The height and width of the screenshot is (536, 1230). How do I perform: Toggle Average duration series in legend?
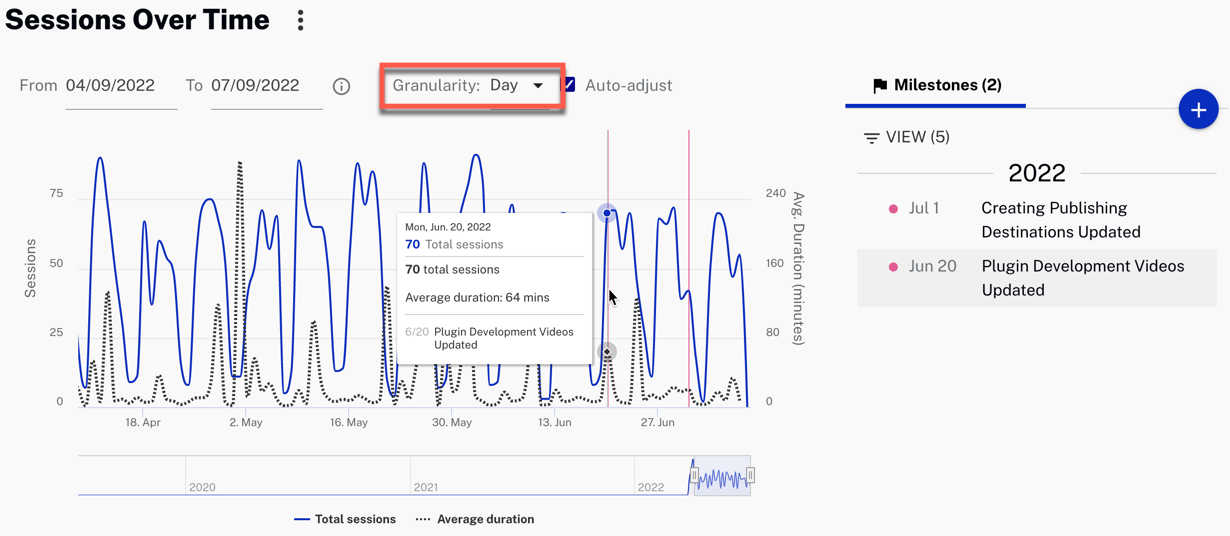pos(475,519)
